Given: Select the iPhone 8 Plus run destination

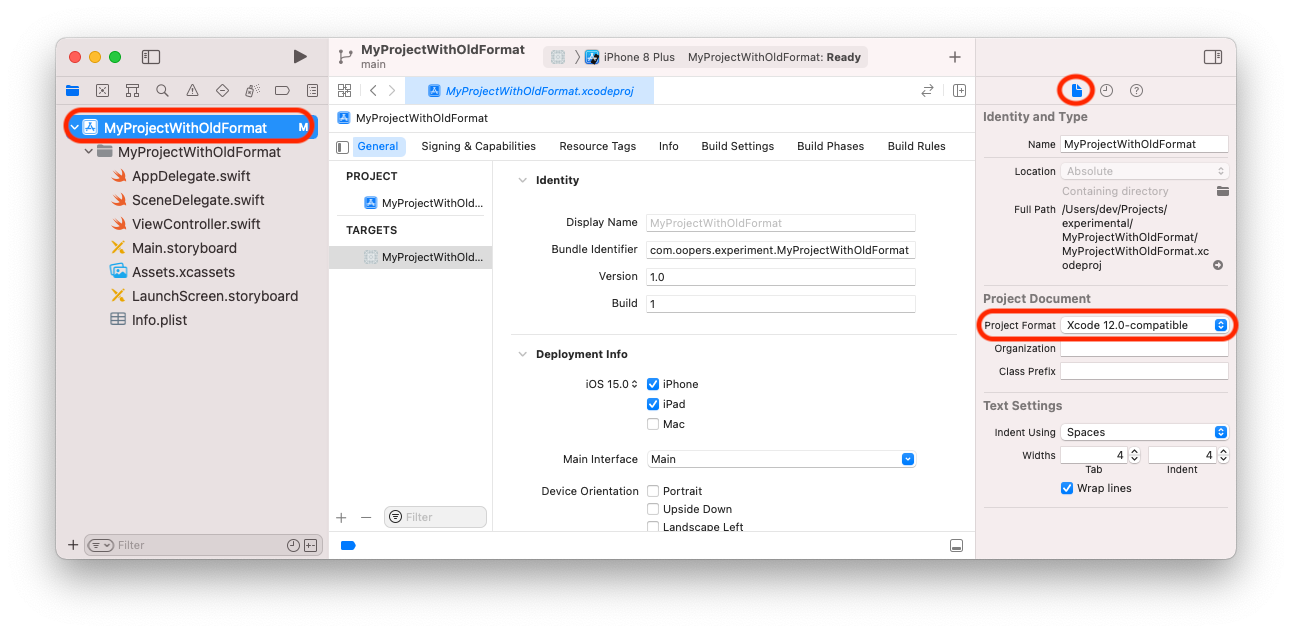Looking at the screenshot, I should coord(630,57).
